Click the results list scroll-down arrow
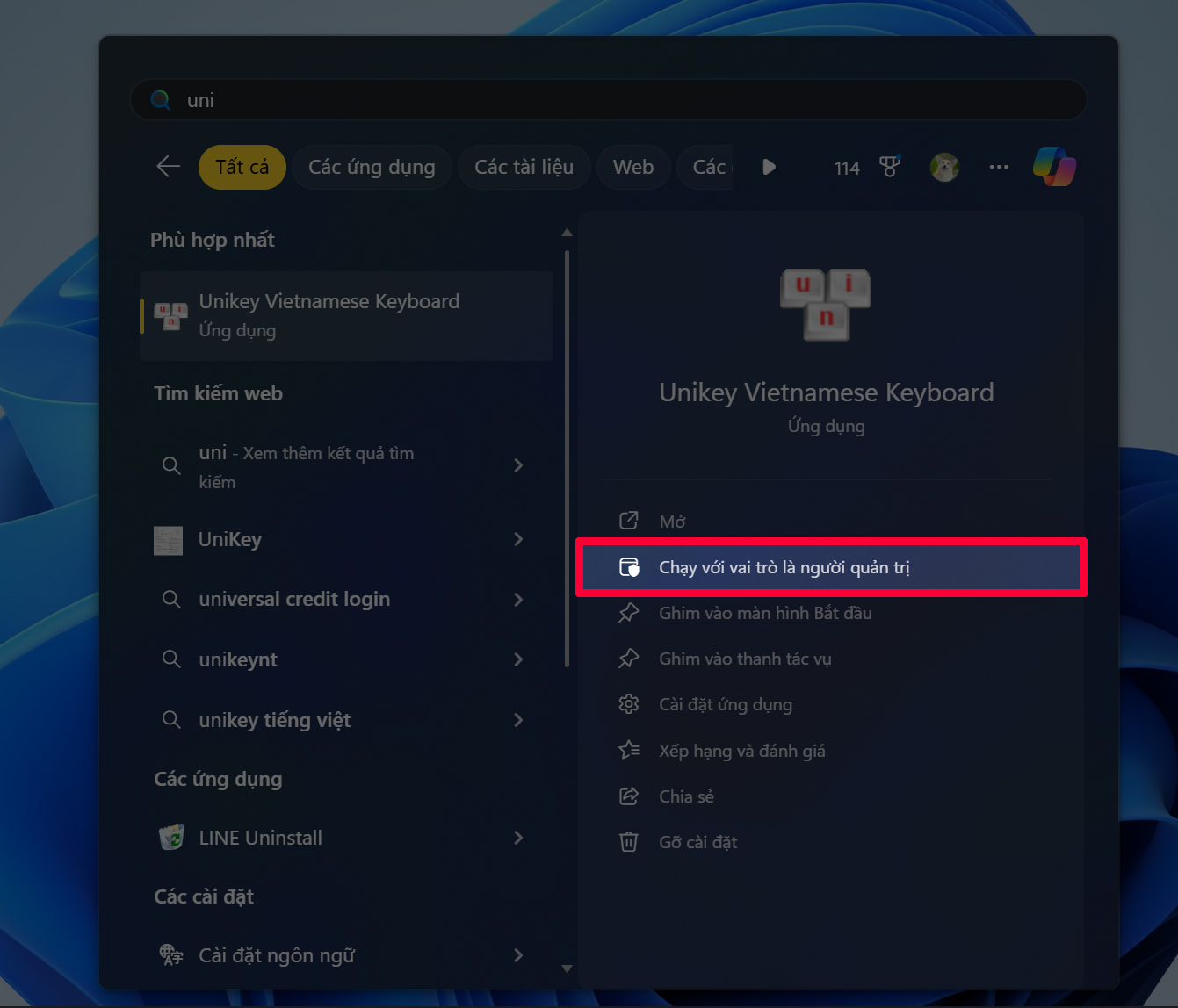The width and height of the screenshot is (1178, 1008). [567, 968]
